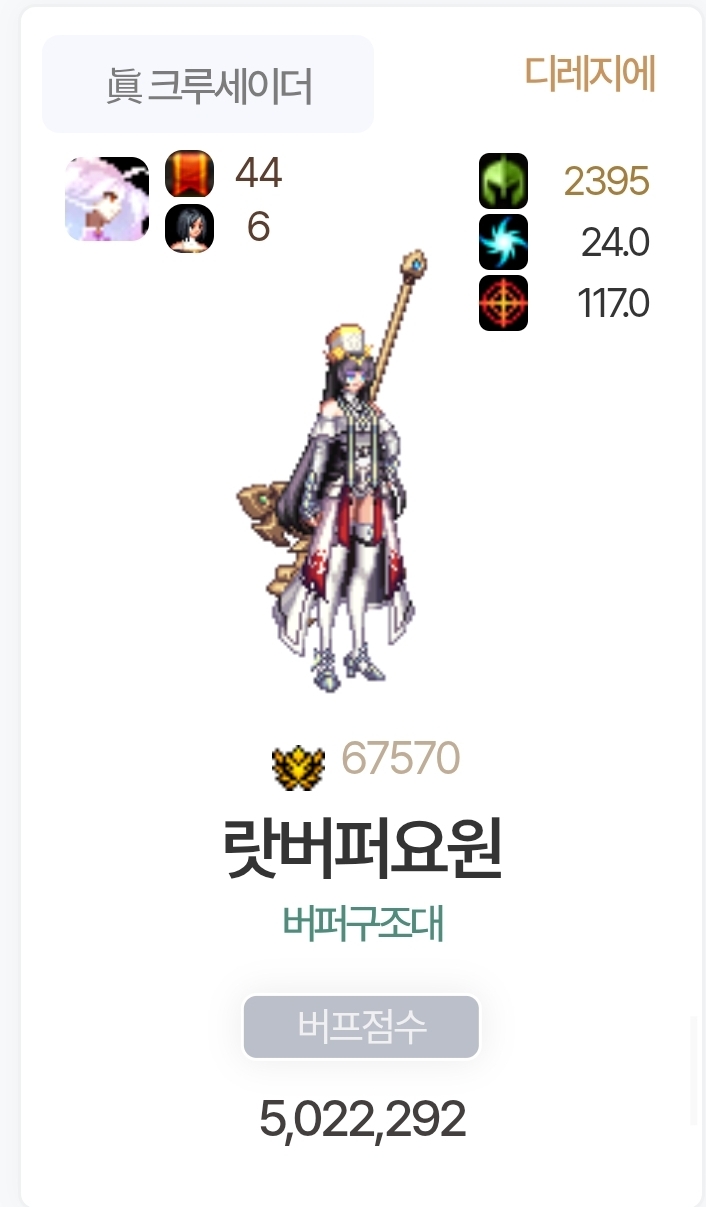Click the 2395 stat value
This screenshot has width=706, height=1207.
606,182
